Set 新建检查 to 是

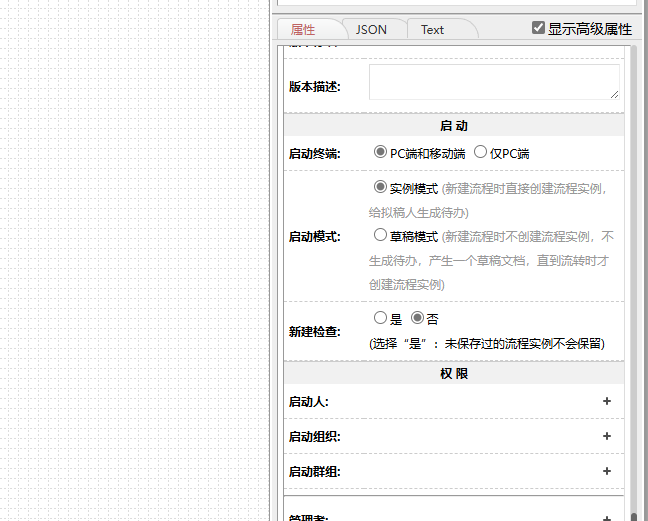click(x=380, y=318)
